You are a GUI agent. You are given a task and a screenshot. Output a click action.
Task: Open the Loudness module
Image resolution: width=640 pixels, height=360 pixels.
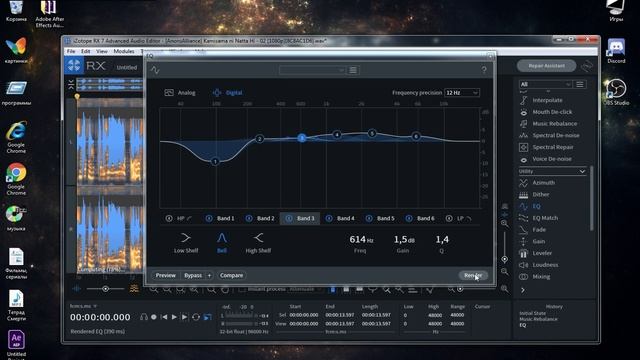[x=545, y=265]
